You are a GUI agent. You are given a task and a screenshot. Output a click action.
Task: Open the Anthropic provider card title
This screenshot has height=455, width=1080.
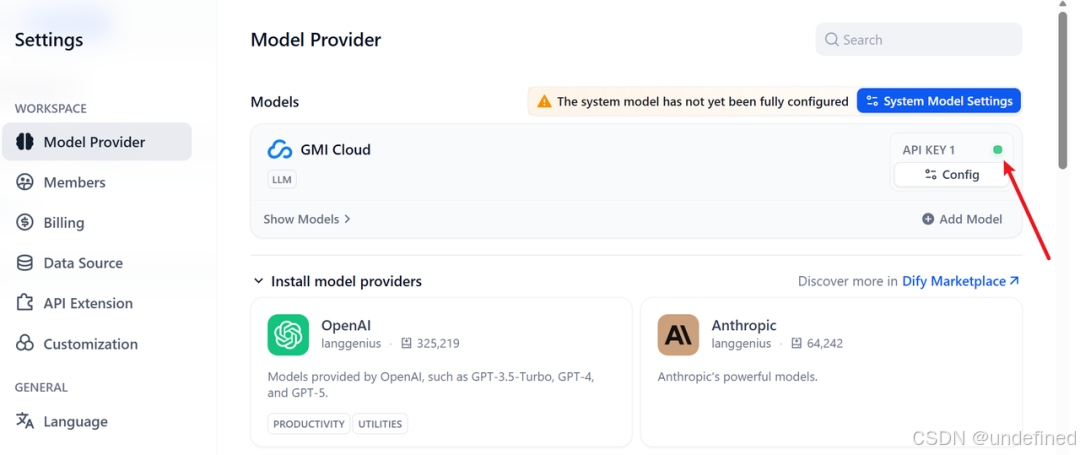(x=743, y=325)
